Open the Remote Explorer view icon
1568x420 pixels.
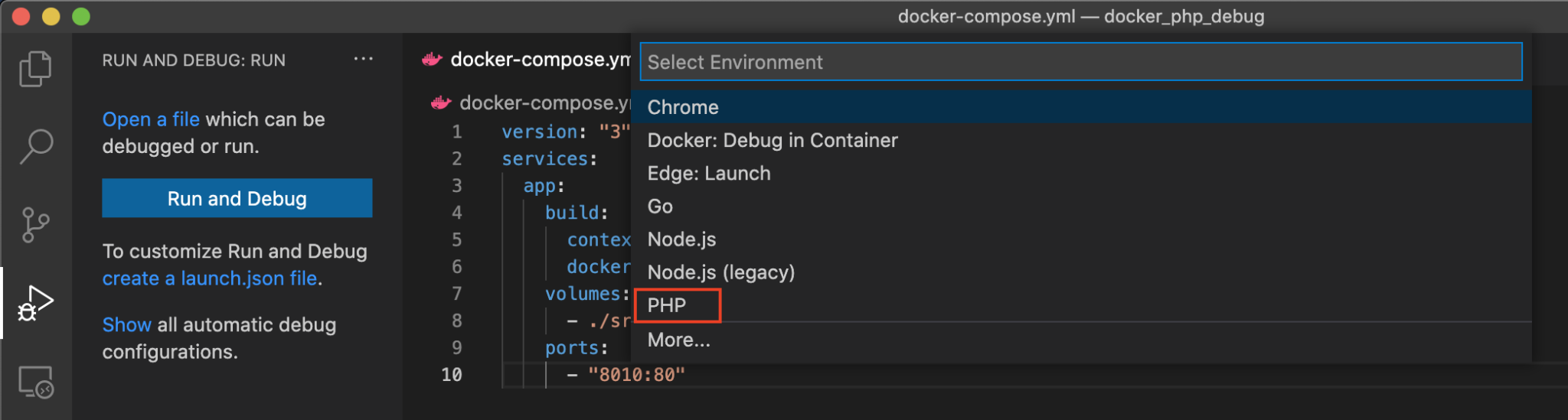[35, 382]
